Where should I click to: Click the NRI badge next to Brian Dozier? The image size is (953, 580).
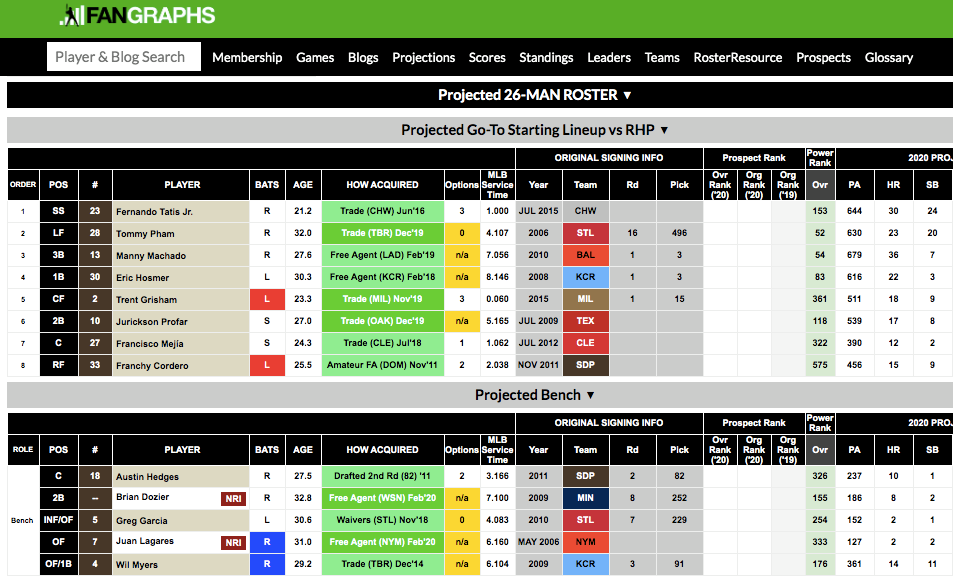pyautogui.click(x=233, y=499)
